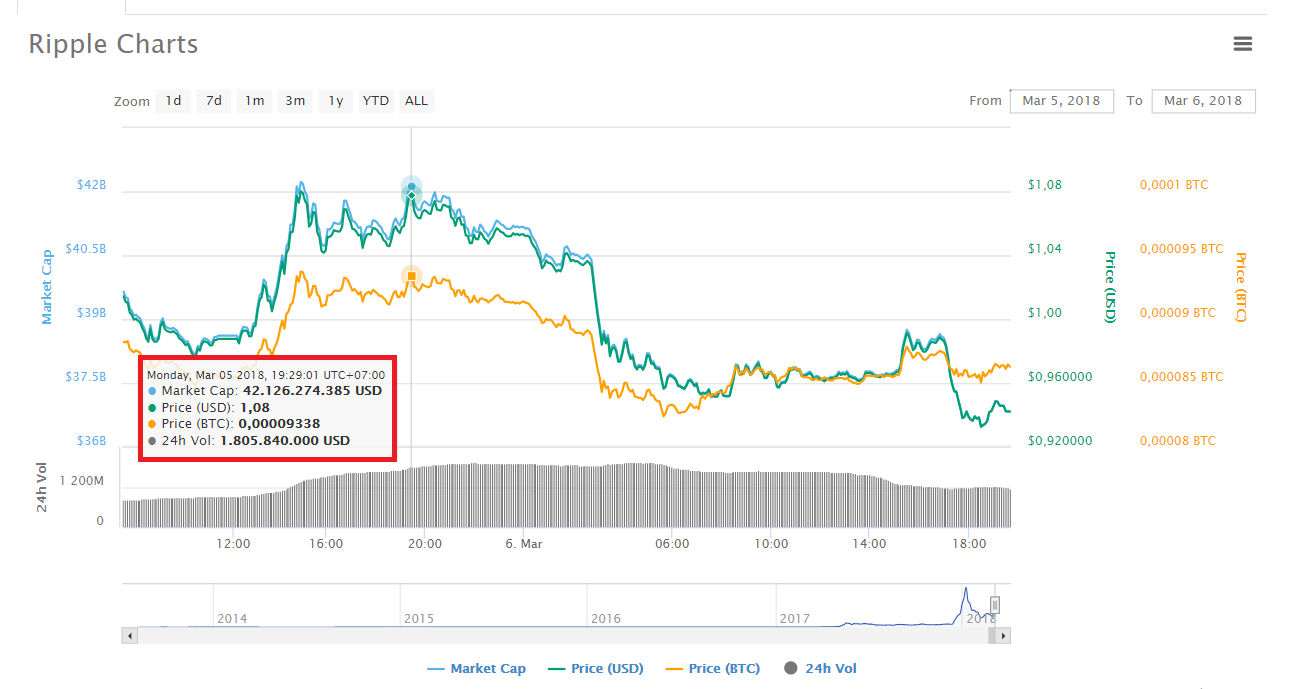Click the 6. Mar time axis label
This screenshot has width=1296, height=689.
(524, 543)
